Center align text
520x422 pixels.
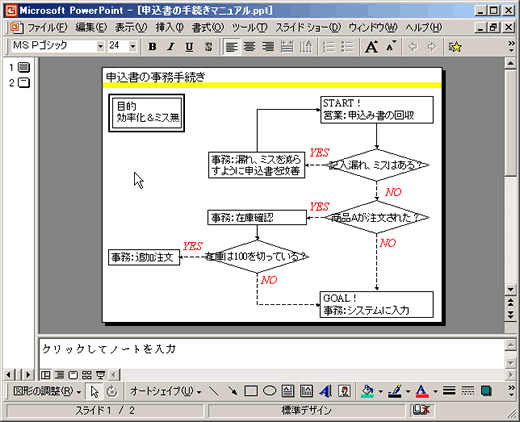pos(249,47)
